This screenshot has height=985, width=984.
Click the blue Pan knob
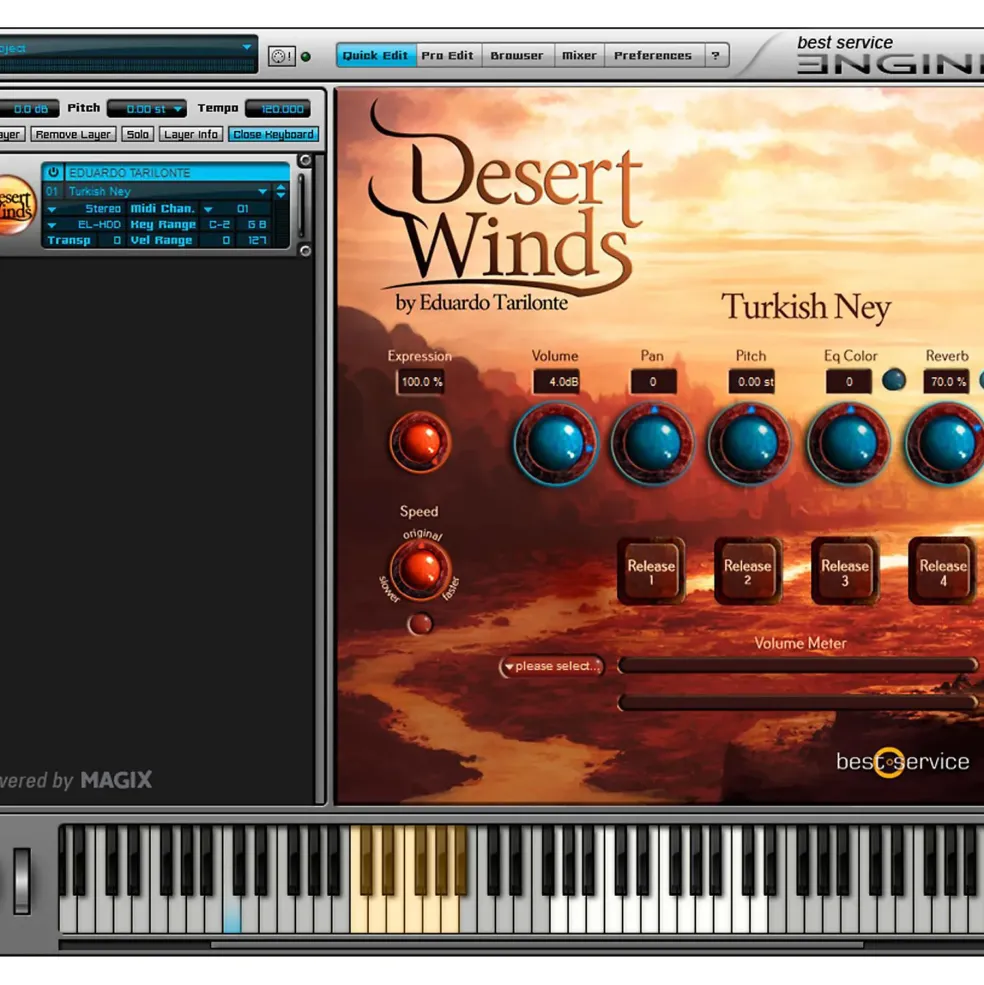(653, 444)
